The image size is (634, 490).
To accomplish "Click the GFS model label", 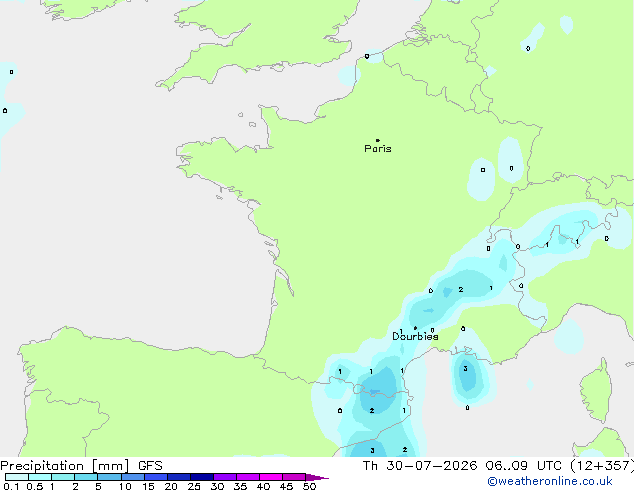I will point(150,466).
